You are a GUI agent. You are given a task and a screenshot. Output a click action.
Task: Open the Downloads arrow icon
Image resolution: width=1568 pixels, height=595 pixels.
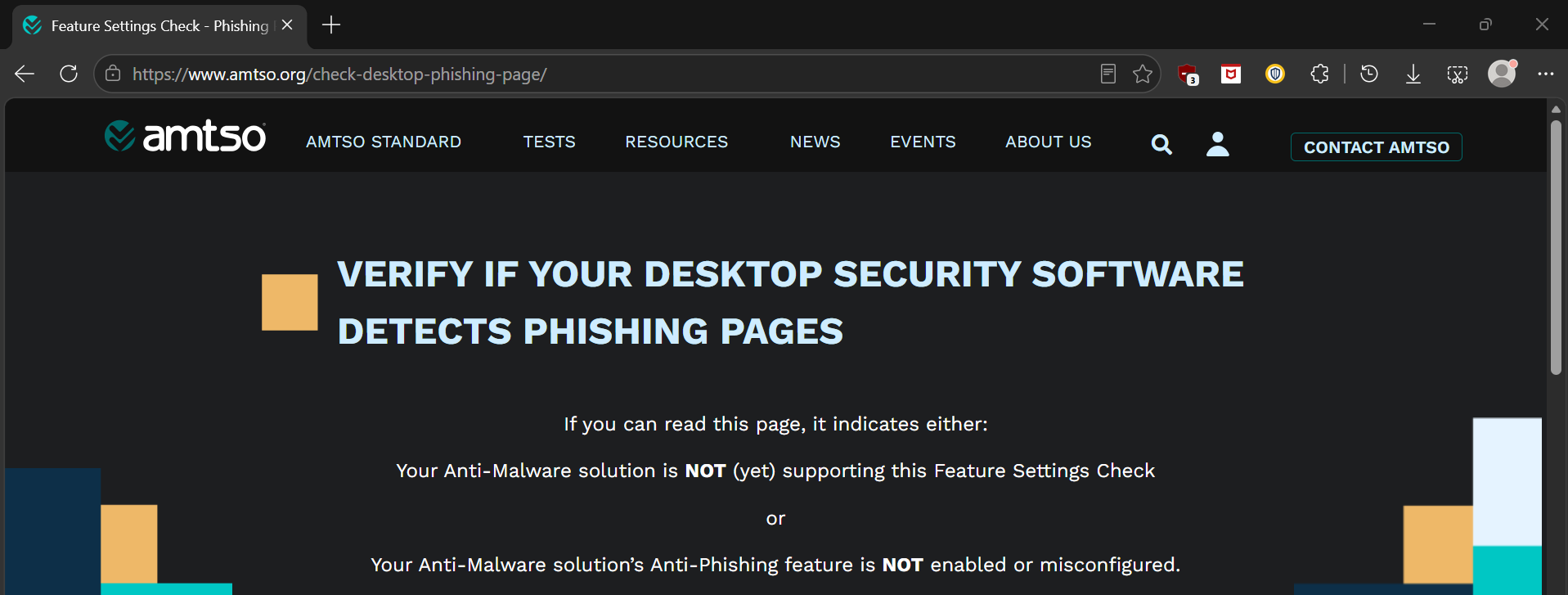coord(1413,74)
